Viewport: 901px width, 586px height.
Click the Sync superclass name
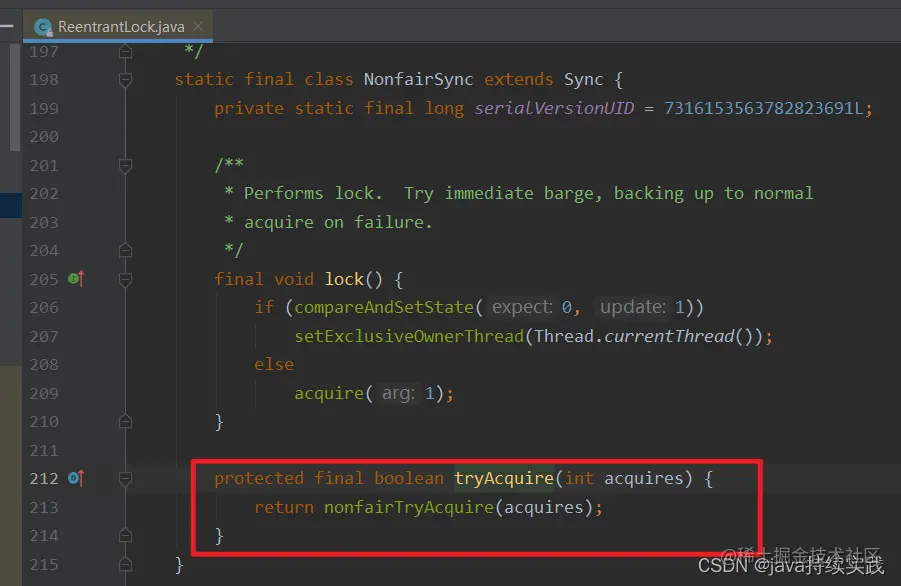583,79
